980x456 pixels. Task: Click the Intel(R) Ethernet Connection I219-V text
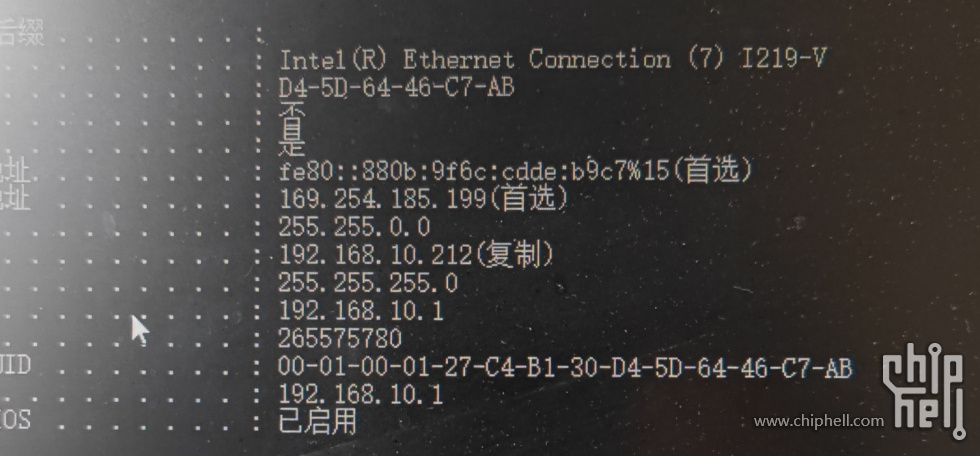[x=552, y=59]
